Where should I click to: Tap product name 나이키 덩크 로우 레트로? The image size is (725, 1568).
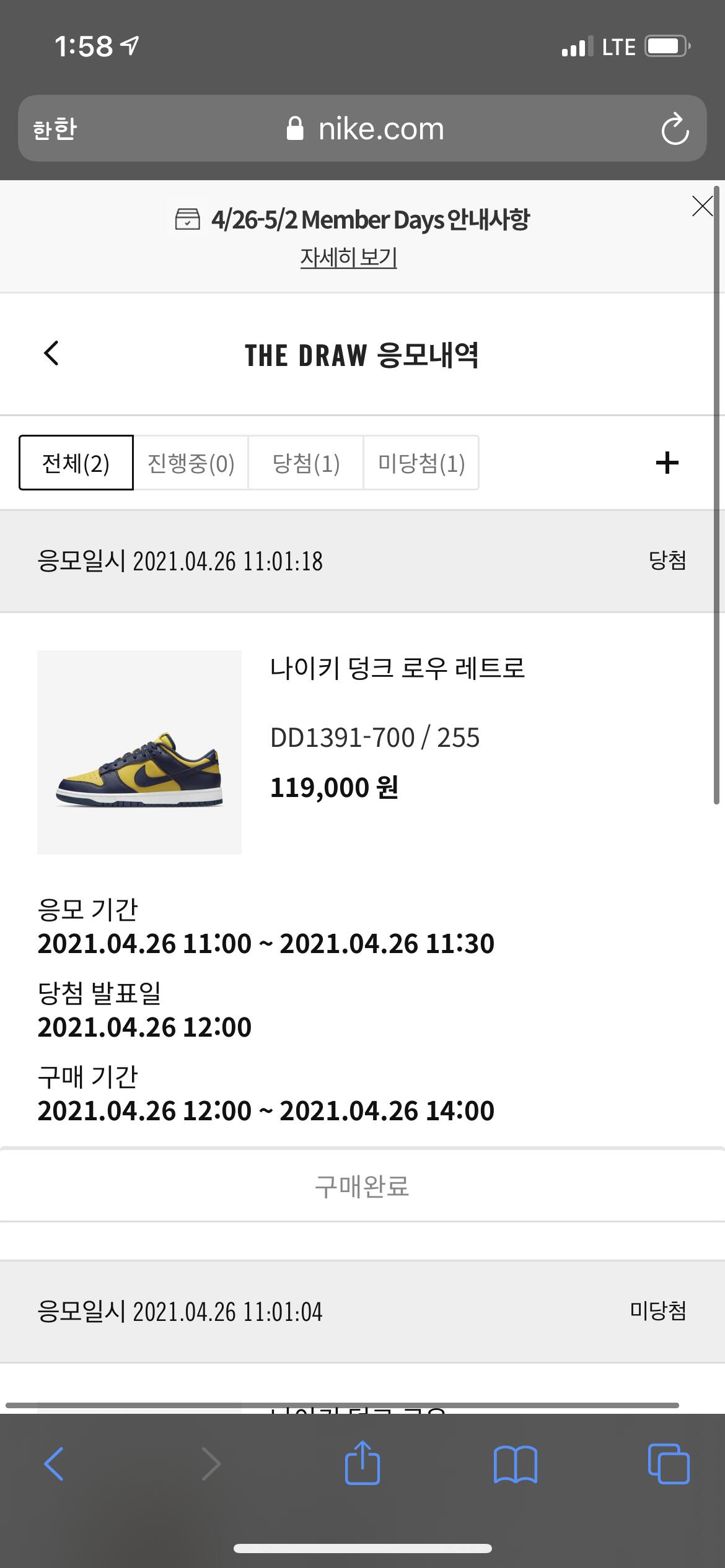click(x=397, y=668)
